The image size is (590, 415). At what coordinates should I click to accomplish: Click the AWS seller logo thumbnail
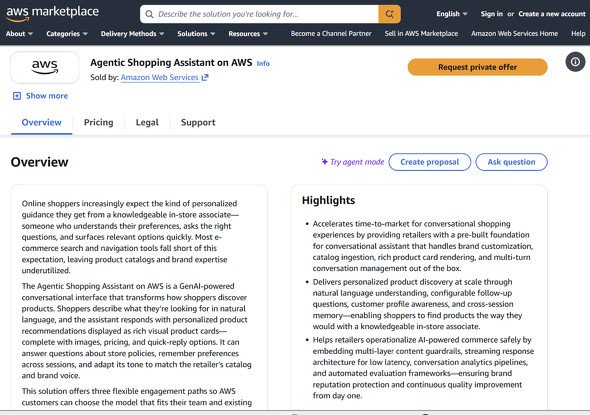45,67
